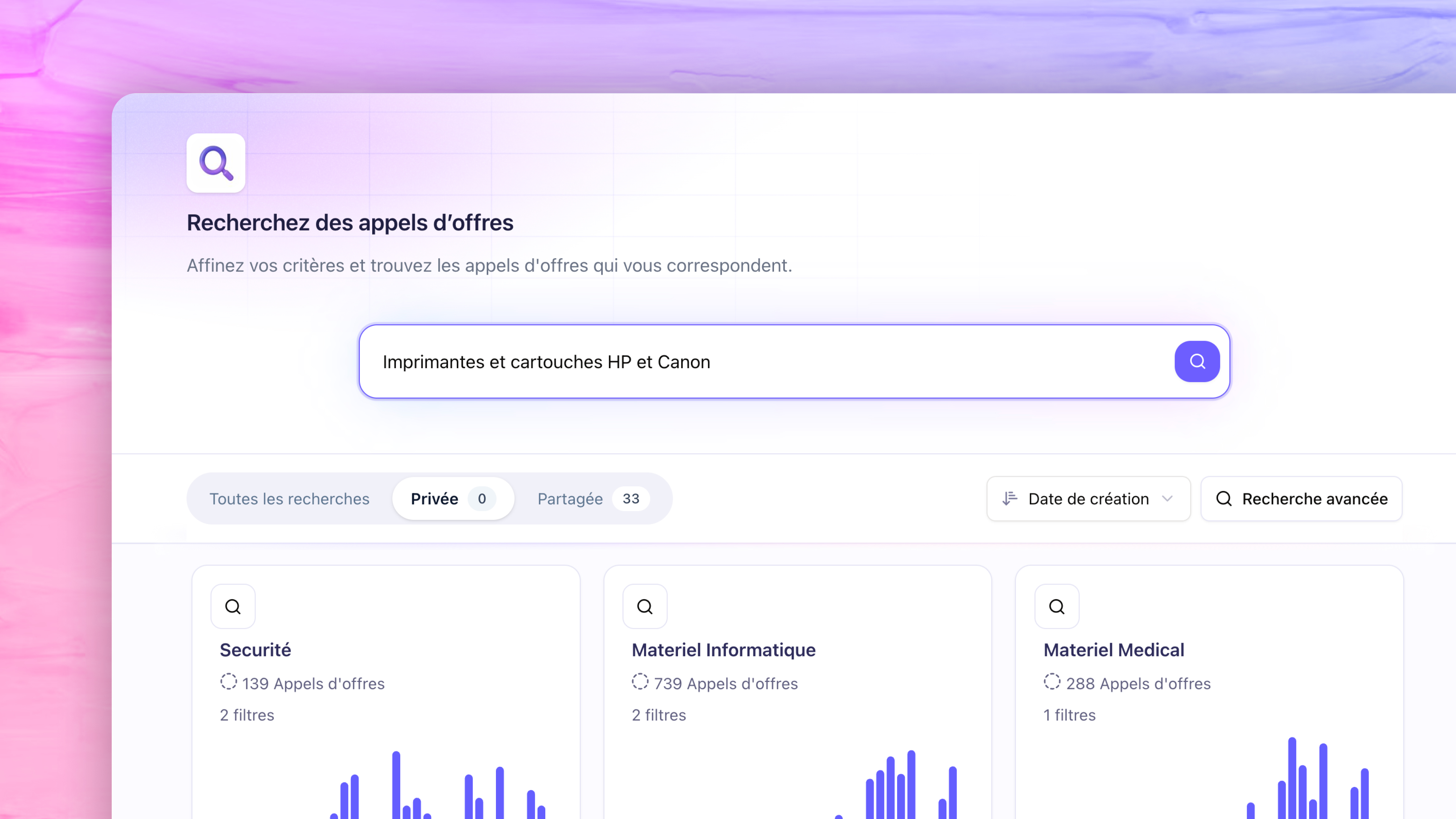1456x819 pixels.
Task: Click the 33 count badge on Partagée
Action: pyautogui.click(x=631, y=498)
